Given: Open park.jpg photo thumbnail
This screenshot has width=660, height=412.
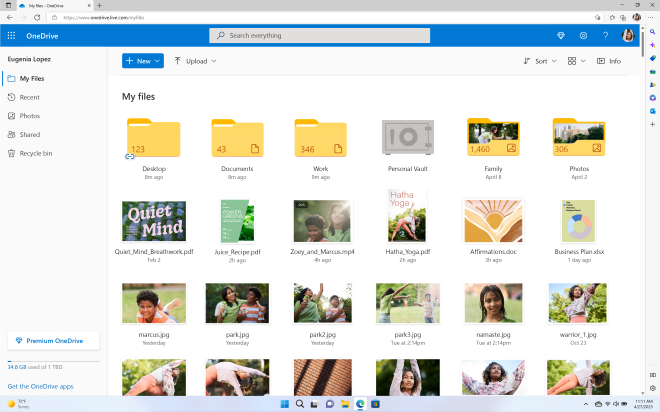Looking at the screenshot, I should click(237, 303).
